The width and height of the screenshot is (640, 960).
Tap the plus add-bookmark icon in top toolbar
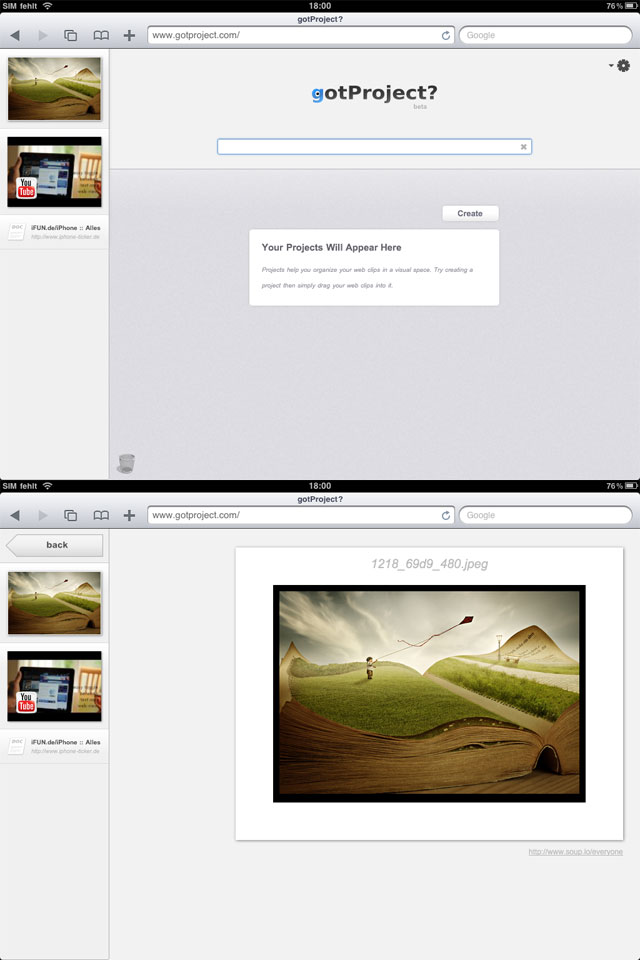[x=129, y=36]
